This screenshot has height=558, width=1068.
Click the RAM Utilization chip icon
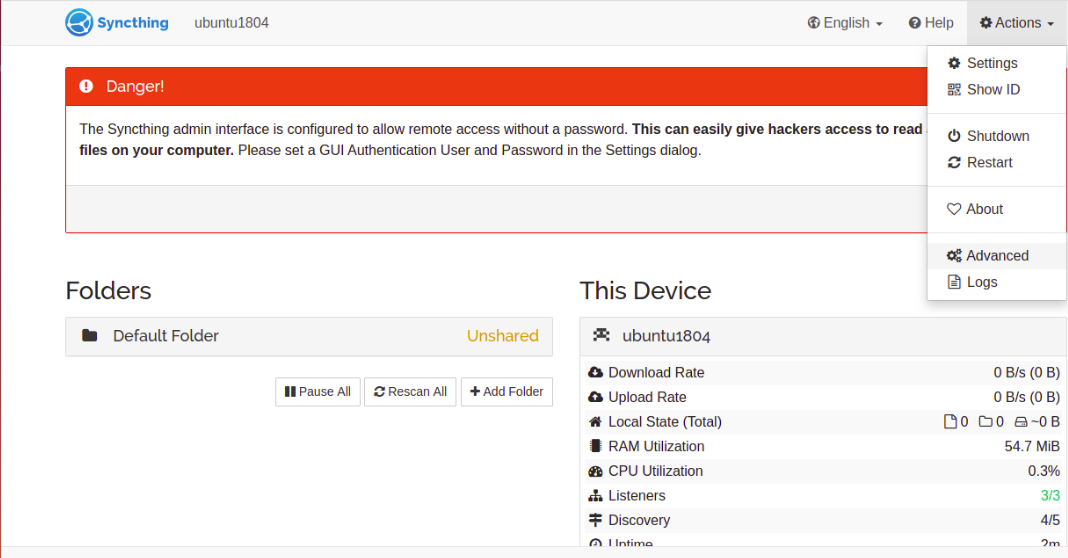click(595, 446)
